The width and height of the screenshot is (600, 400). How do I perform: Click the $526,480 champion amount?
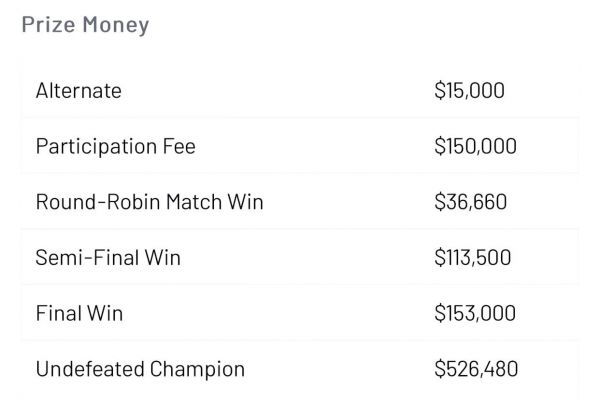[x=476, y=369]
